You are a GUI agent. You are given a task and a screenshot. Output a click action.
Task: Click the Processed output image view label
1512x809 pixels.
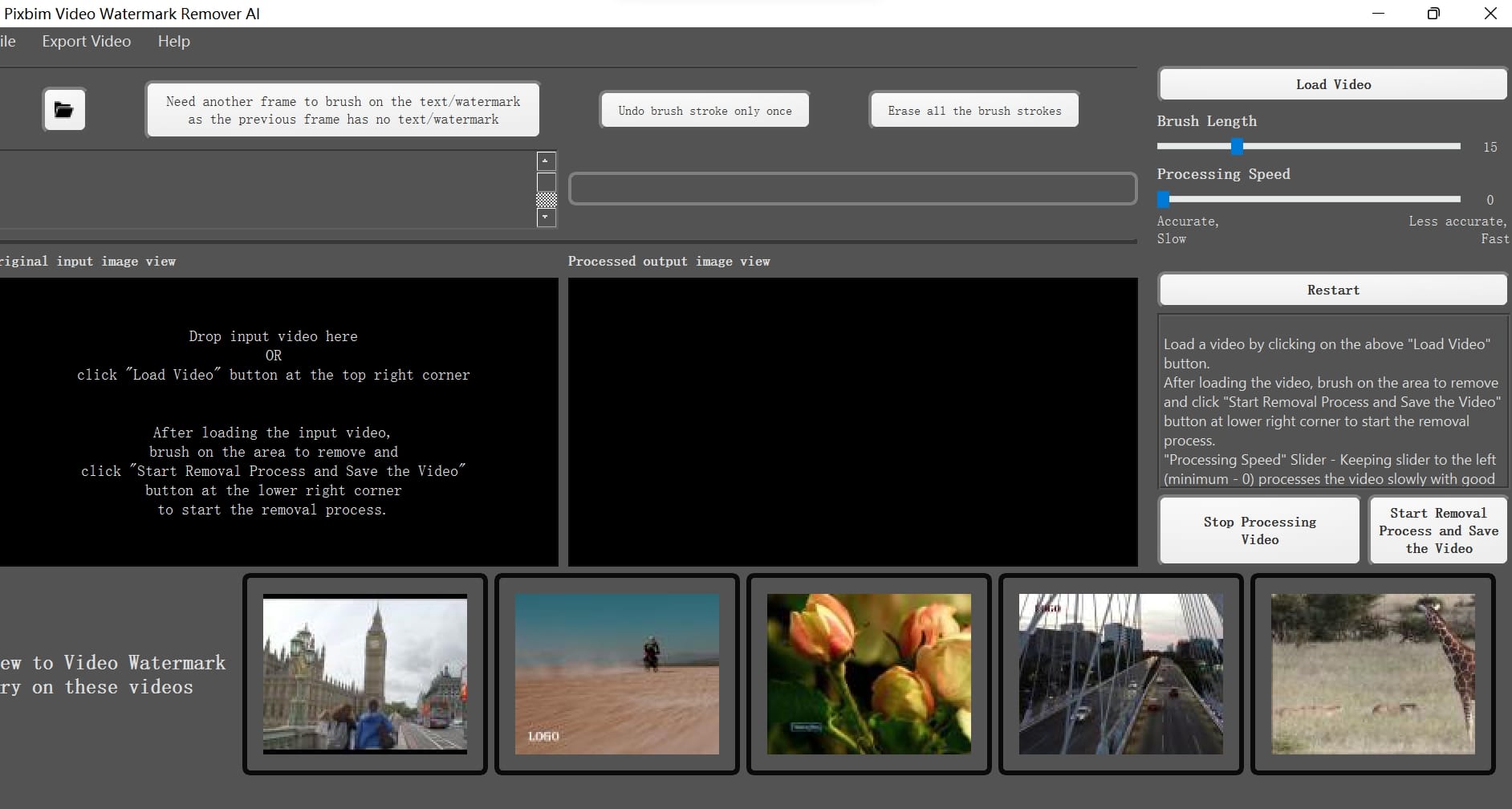[669, 261]
